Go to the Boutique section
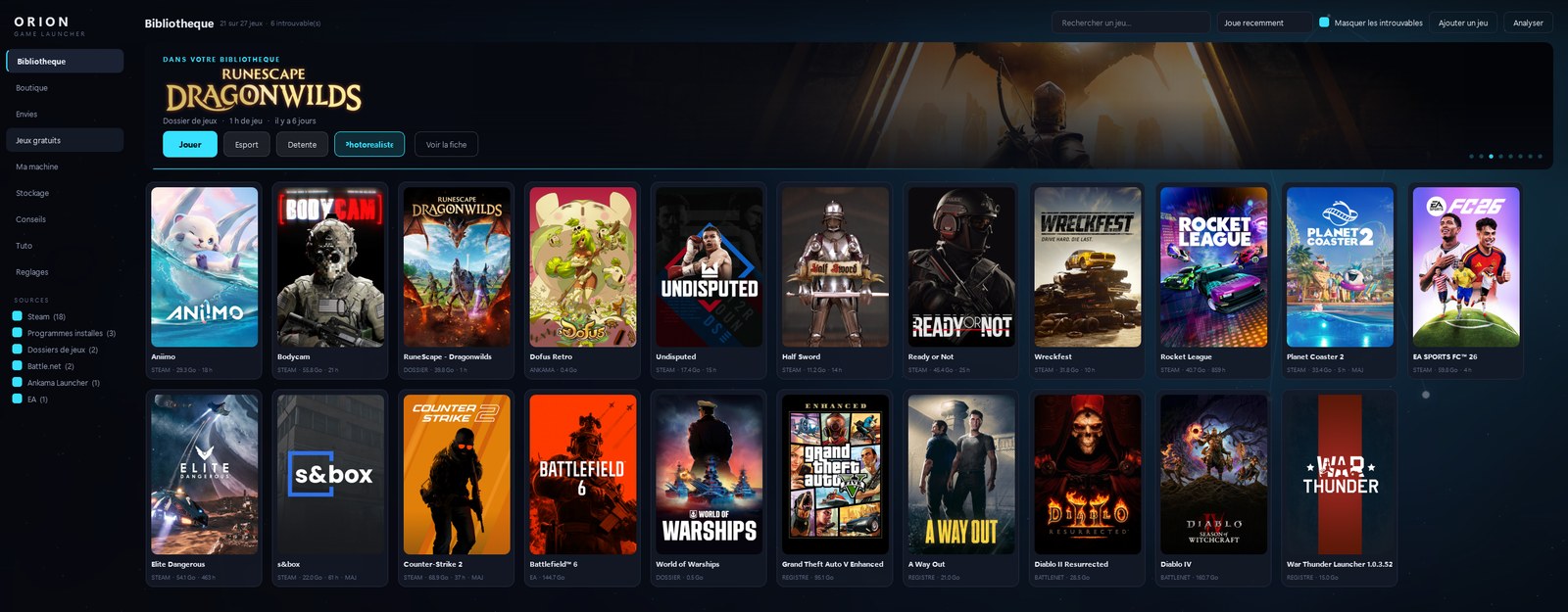This screenshot has height=612, width=1568. 65,87
